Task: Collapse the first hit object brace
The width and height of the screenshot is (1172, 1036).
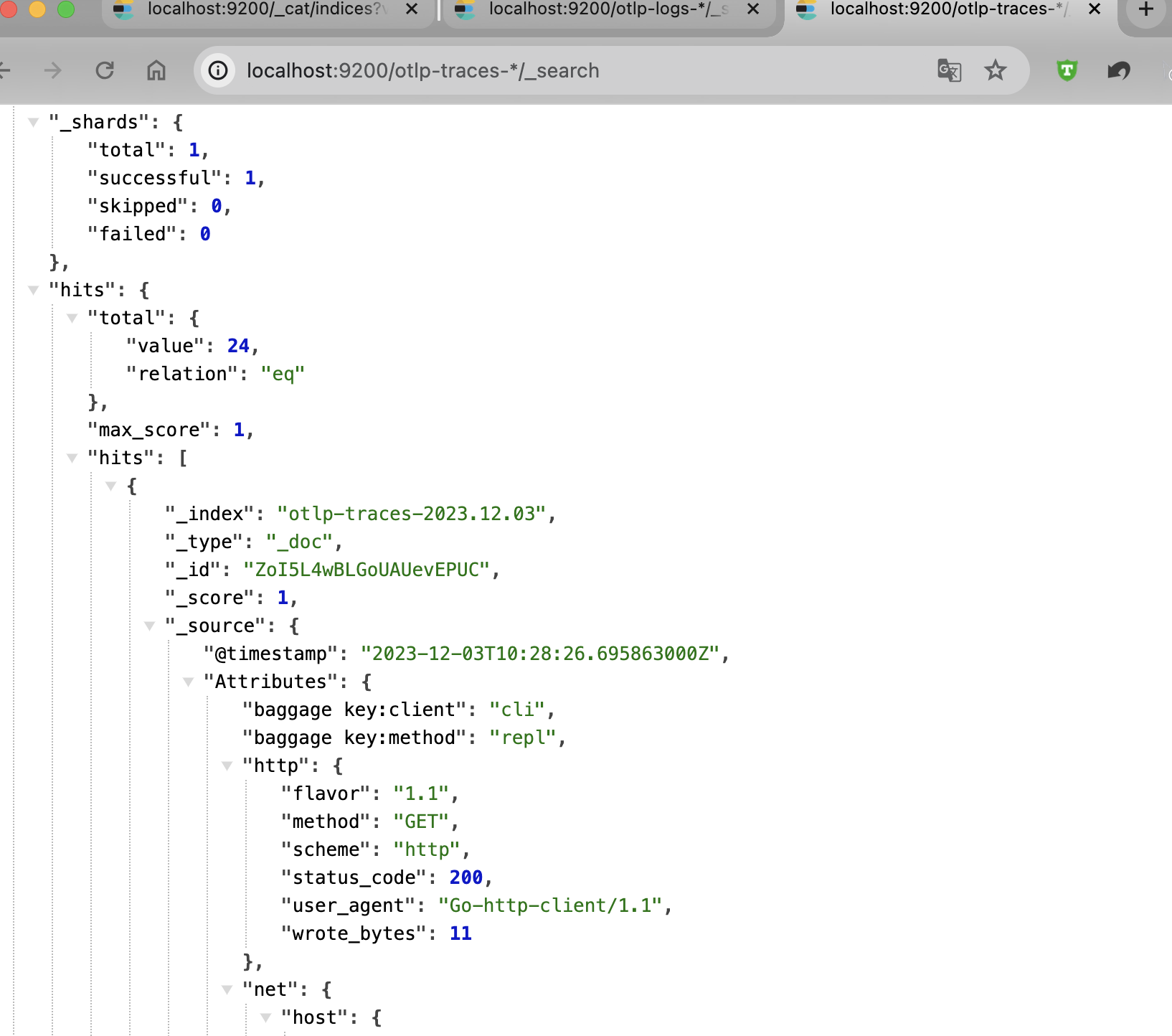Action: pos(110,486)
